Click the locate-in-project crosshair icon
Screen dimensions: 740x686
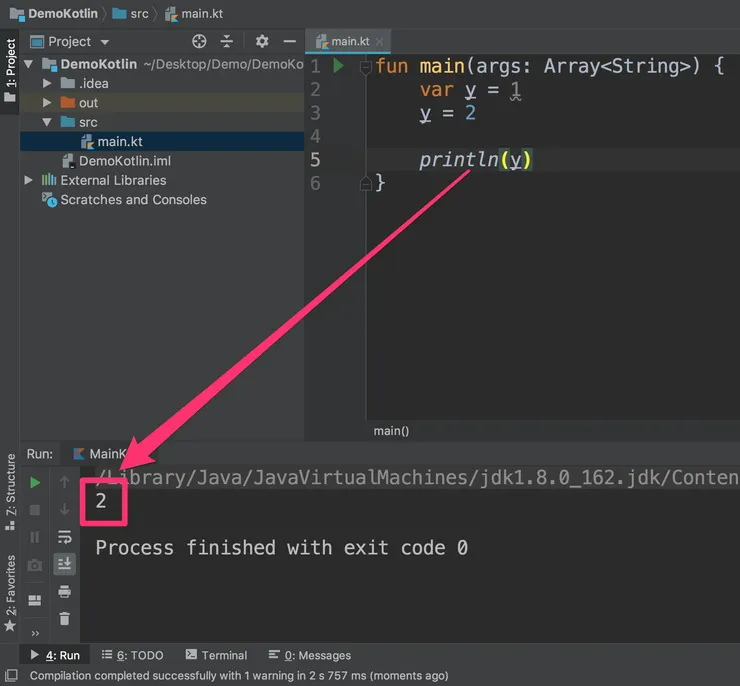[199, 42]
